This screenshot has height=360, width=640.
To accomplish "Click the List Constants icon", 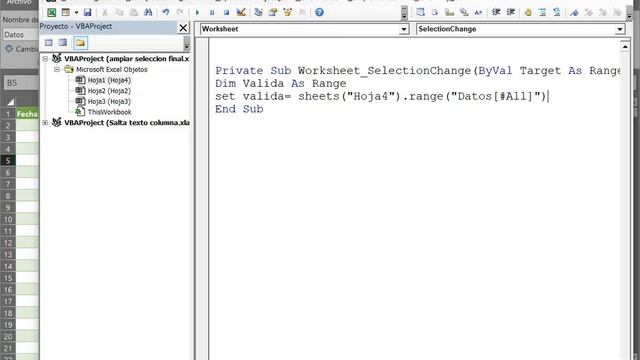I will click(435, 12).
